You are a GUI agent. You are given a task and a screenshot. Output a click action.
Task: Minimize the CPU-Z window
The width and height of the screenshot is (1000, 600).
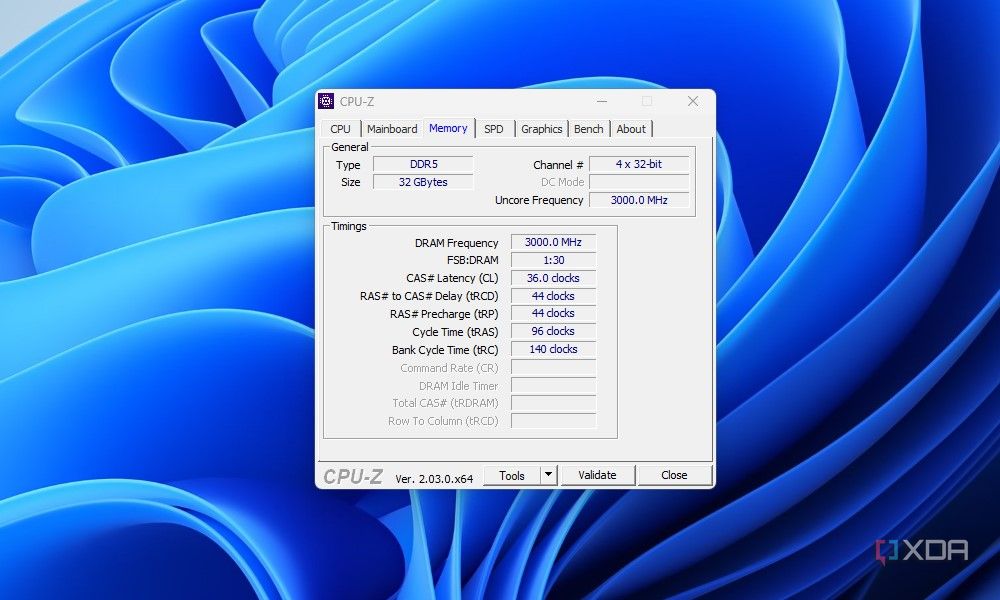pyautogui.click(x=602, y=101)
